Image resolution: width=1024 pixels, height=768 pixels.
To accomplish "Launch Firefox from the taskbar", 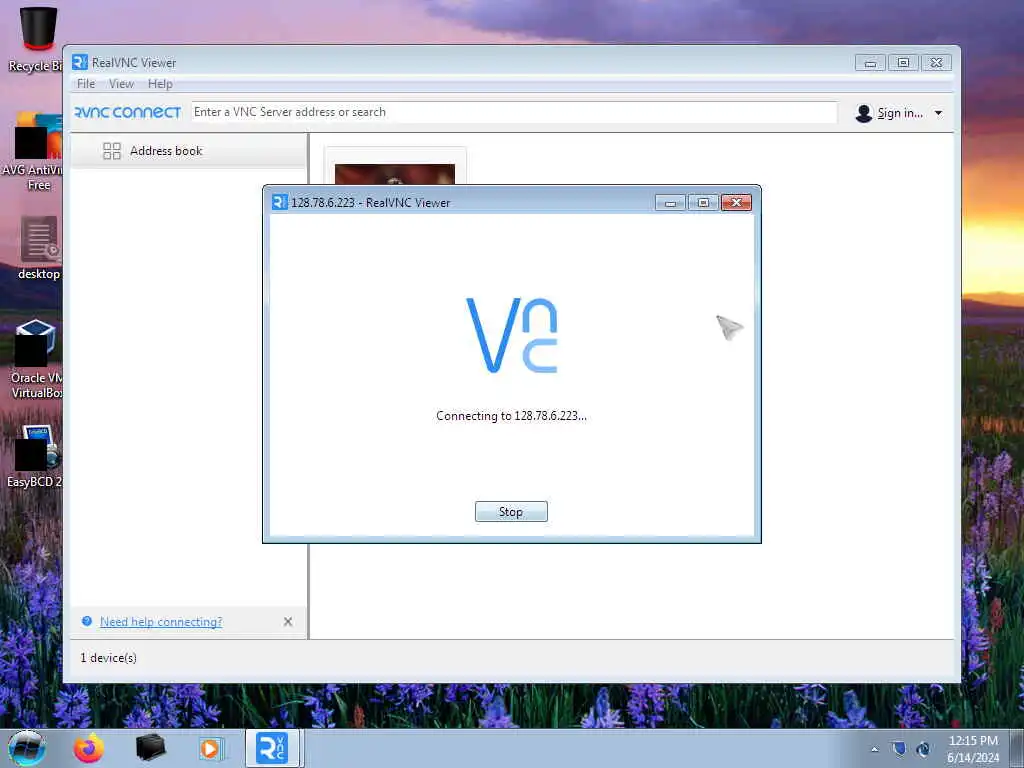I will click(x=88, y=748).
